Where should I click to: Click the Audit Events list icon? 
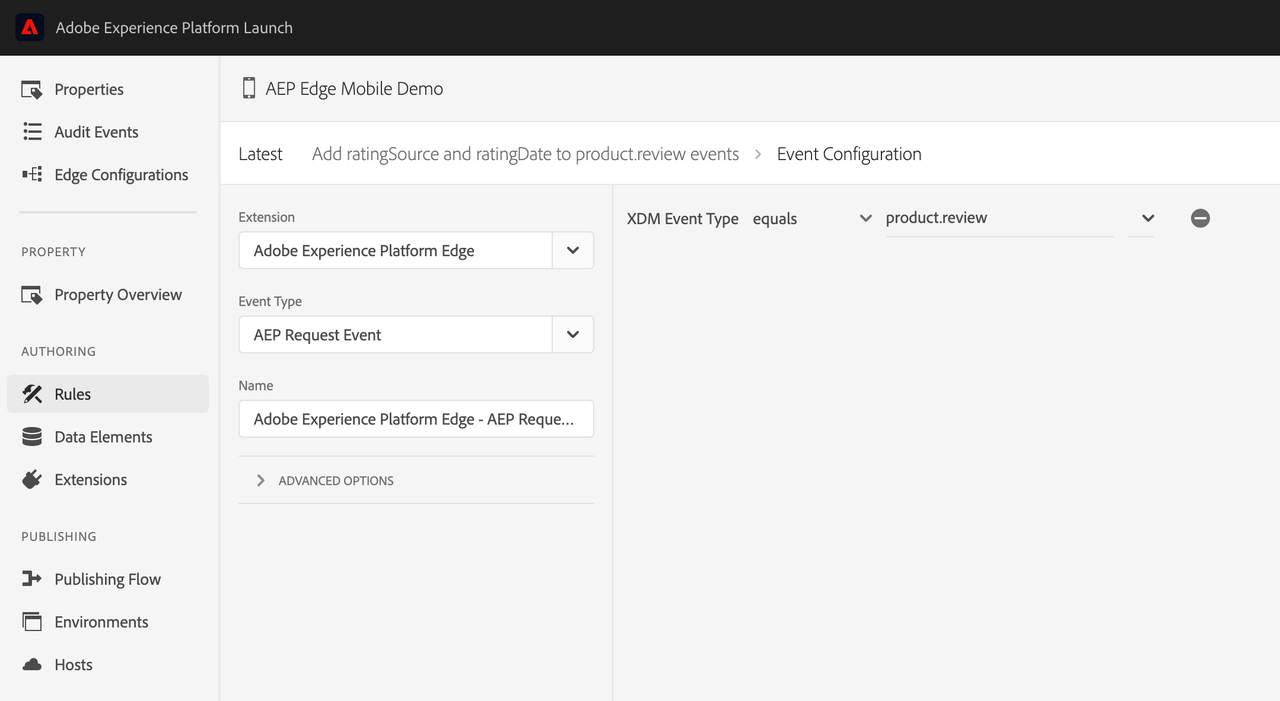pyautogui.click(x=32, y=132)
